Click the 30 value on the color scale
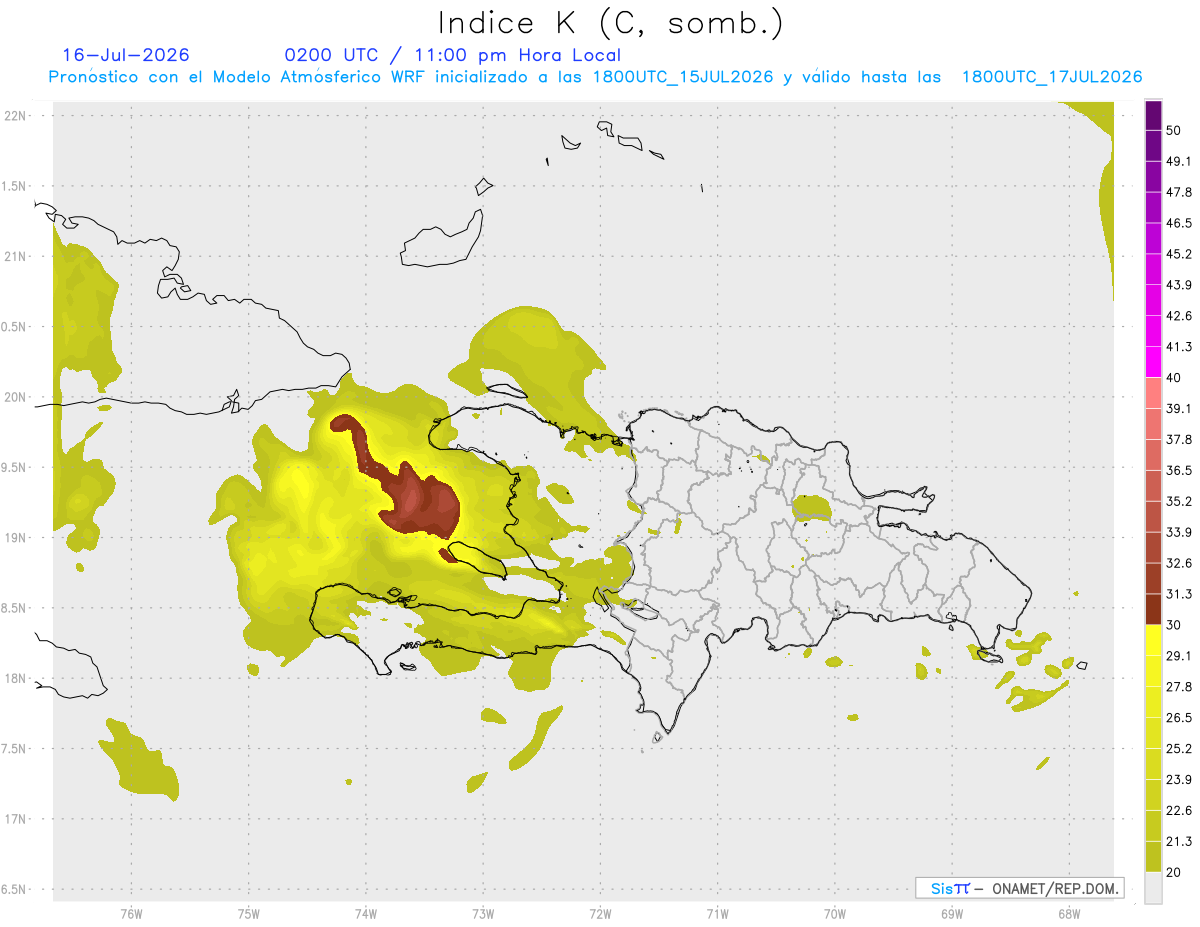Image resolution: width=1200 pixels, height=927 pixels. coord(1173,625)
